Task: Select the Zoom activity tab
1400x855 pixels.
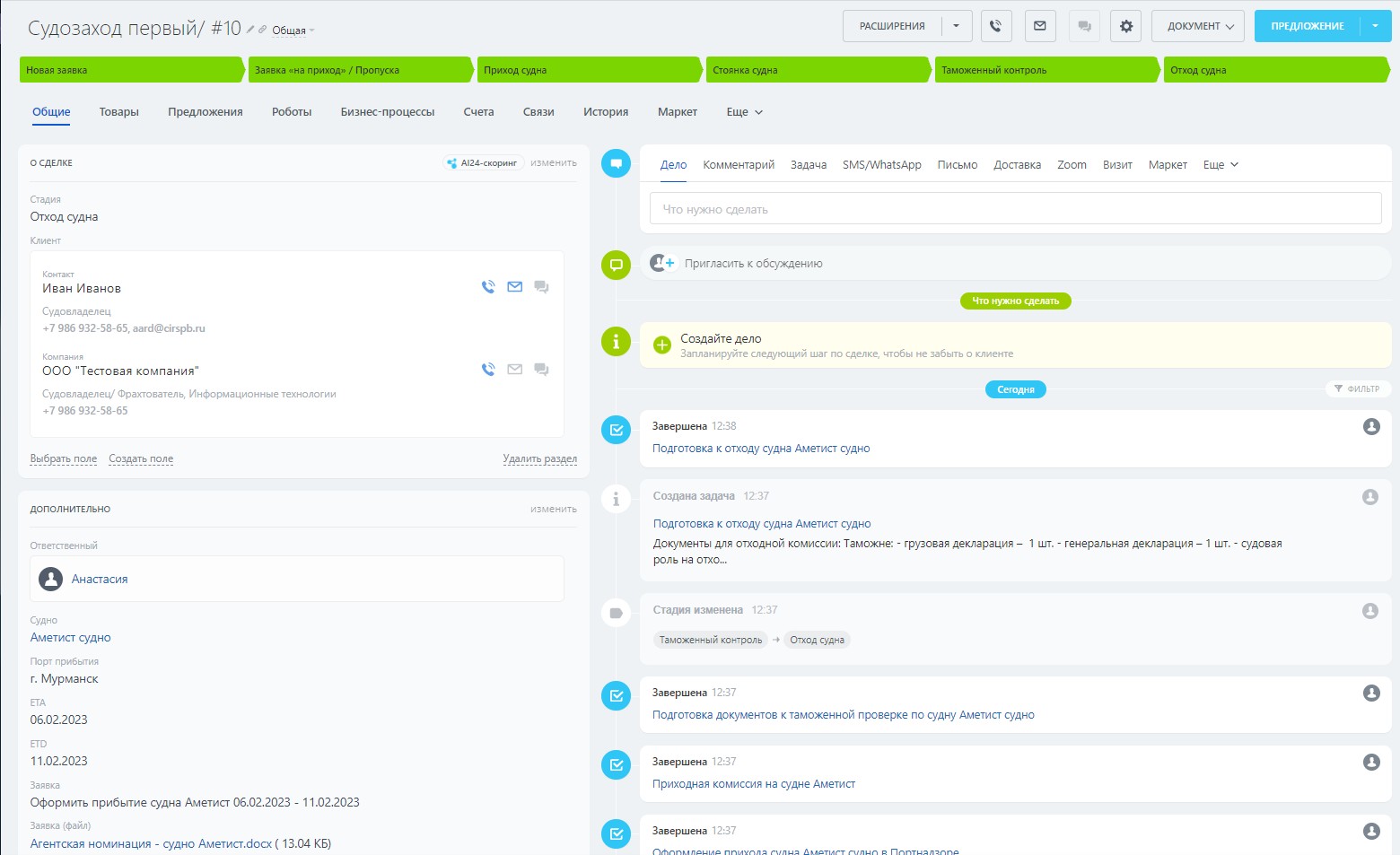Action: pyautogui.click(x=1072, y=165)
